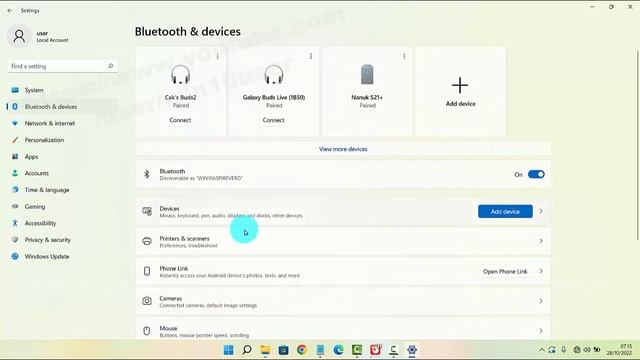Expand the Phone Link row chevron

point(541,271)
